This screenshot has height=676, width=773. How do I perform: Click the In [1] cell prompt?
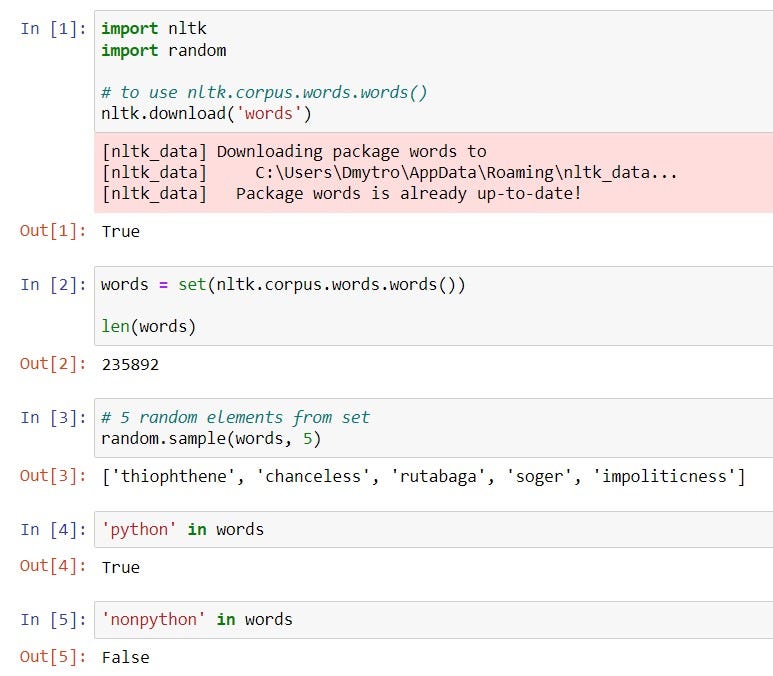tap(53, 29)
